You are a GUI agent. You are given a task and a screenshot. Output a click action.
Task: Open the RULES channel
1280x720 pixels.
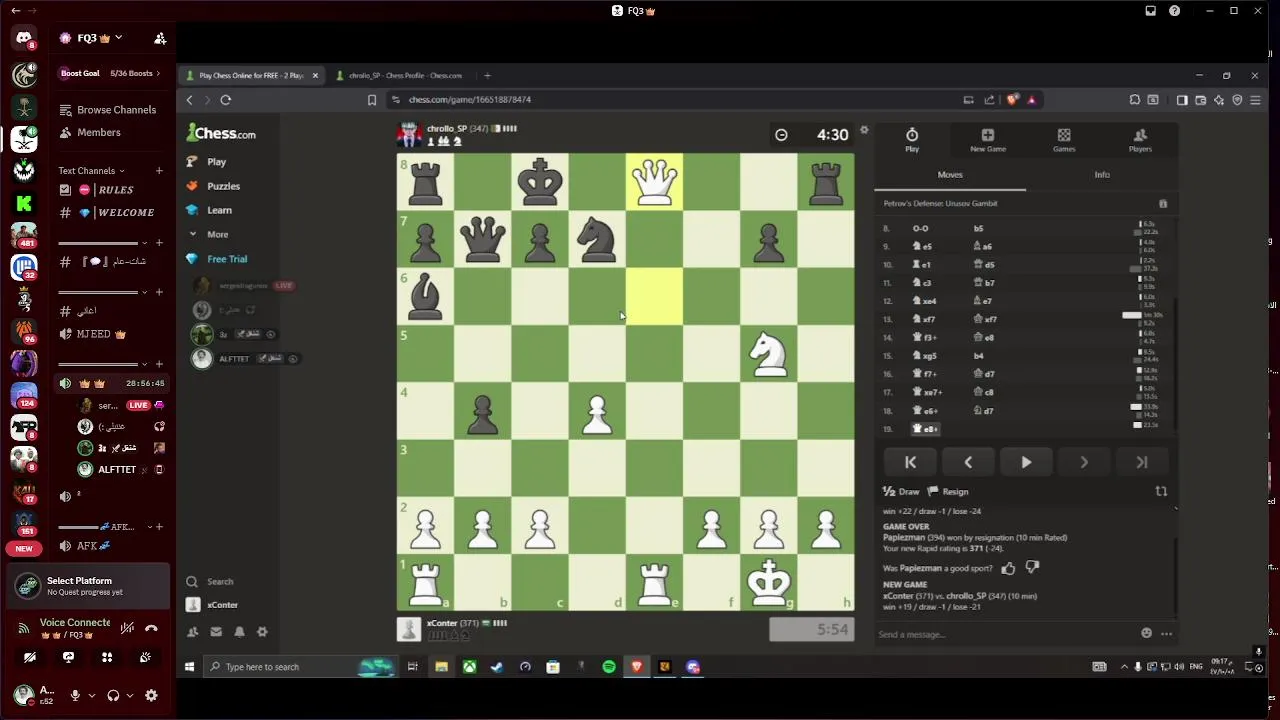coord(108,190)
